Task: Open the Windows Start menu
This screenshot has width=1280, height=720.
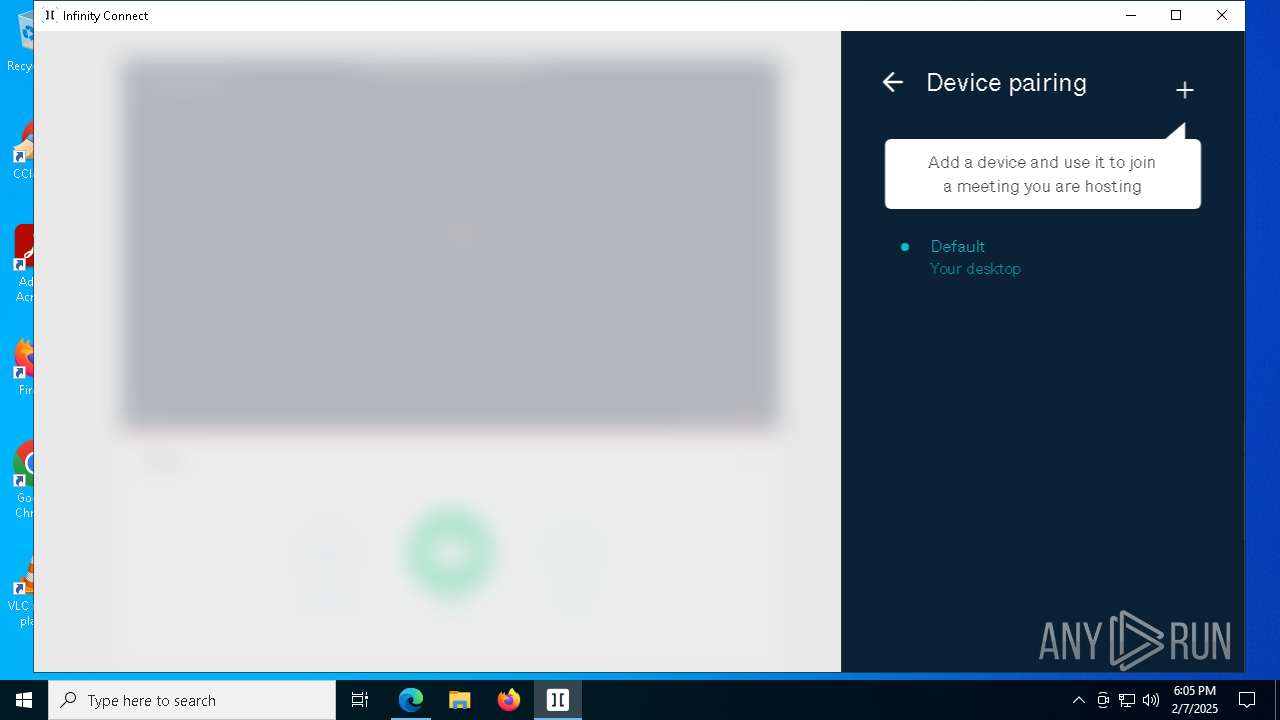Action: pos(24,700)
